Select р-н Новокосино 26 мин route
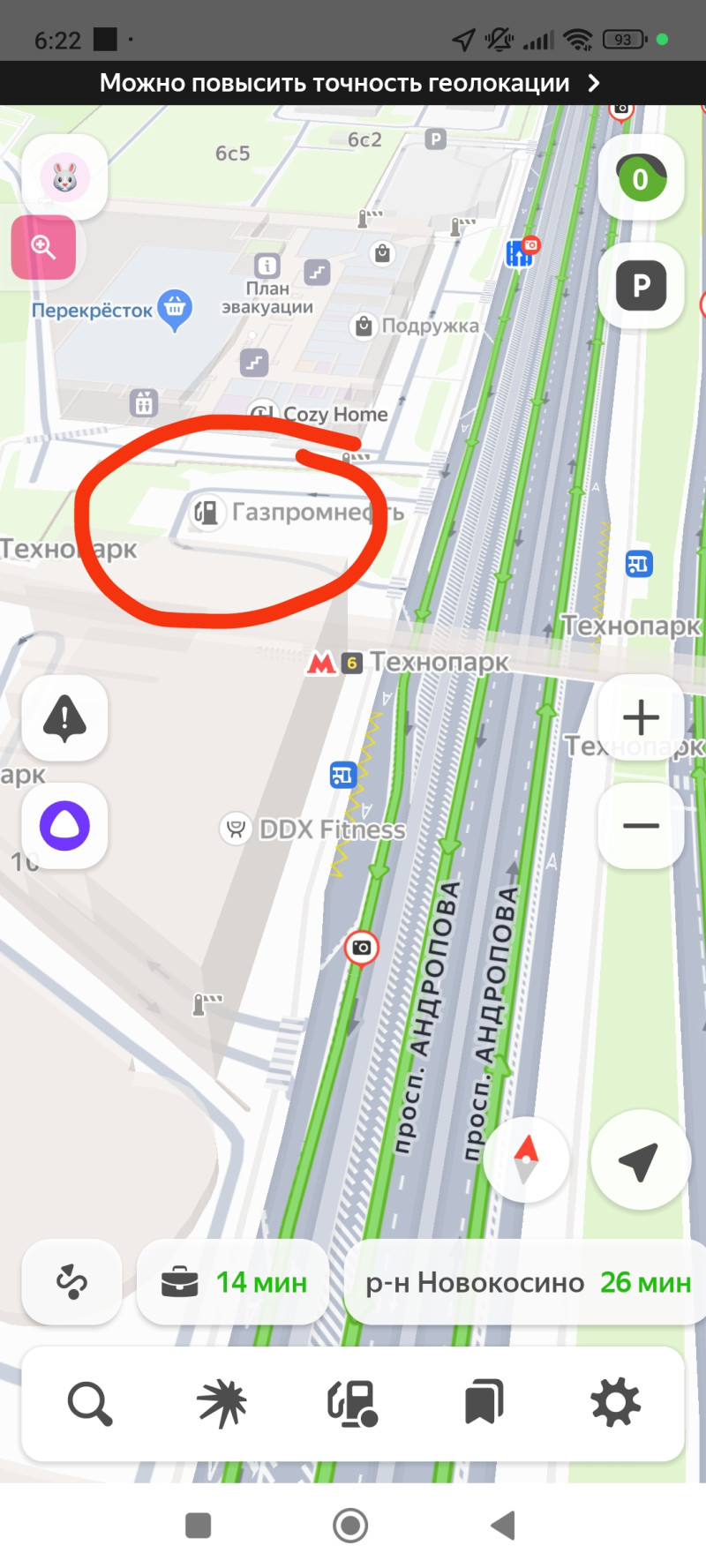This screenshot has width=706, height=1568. pyautogui.click(x=527, y=1282)
